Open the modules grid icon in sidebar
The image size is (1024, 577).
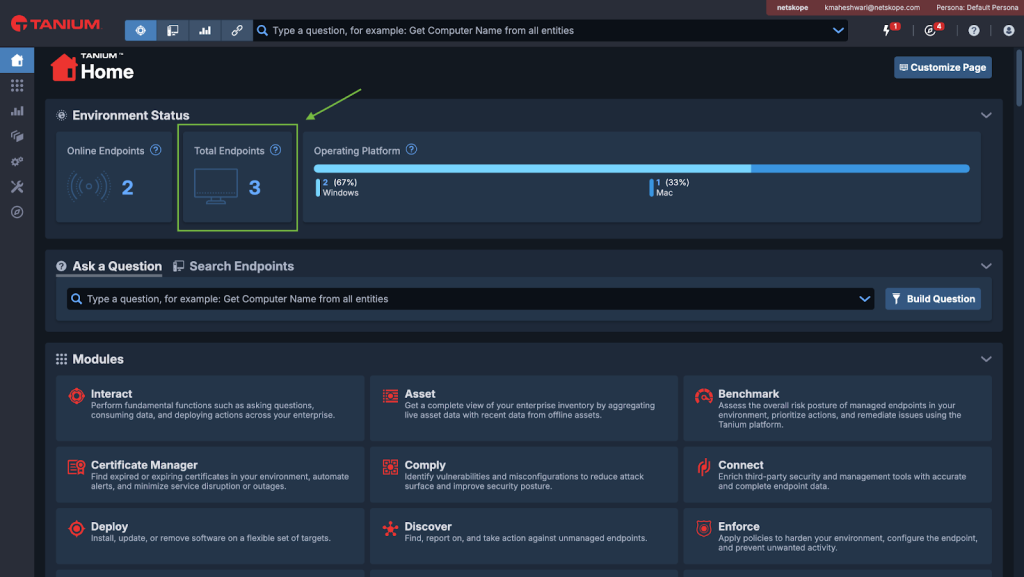pyautogui.click(x=17, y=86)
